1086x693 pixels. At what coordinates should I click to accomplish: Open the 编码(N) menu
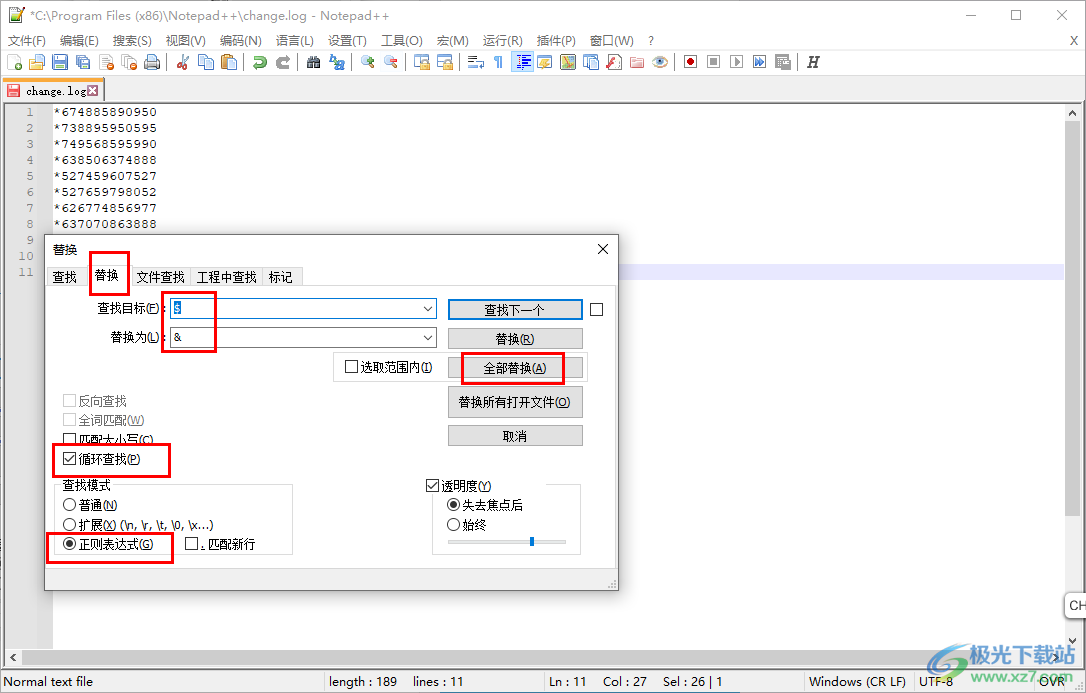[x=240, y=41]
